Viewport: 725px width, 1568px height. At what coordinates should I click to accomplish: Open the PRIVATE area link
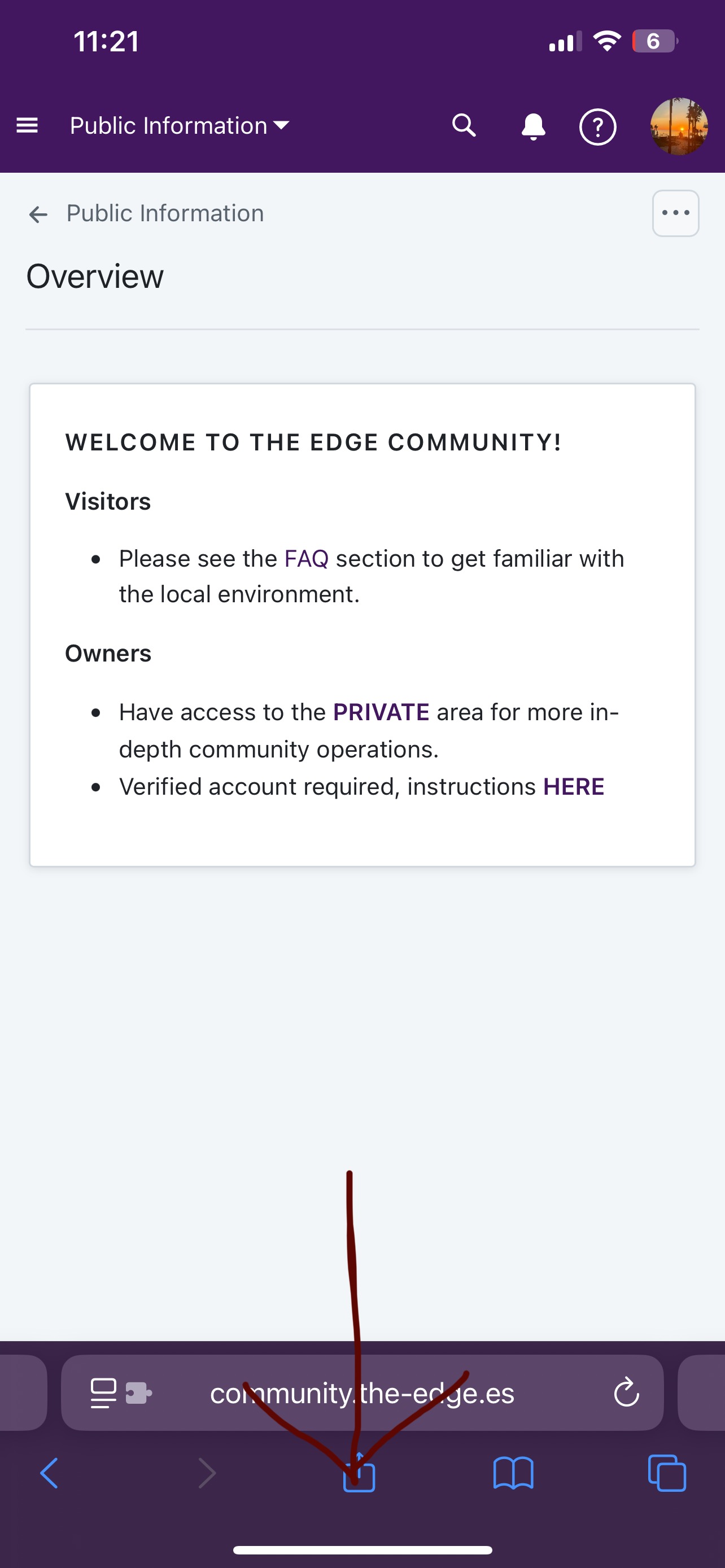[x=381, y=712]
